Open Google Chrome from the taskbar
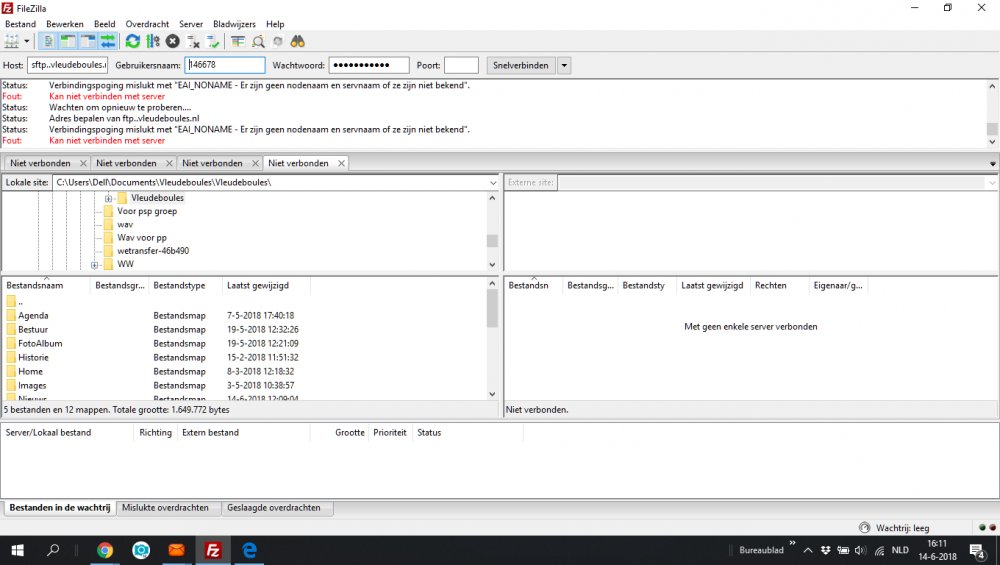This screenshot has width=1000, height=565. click(105, 550)
